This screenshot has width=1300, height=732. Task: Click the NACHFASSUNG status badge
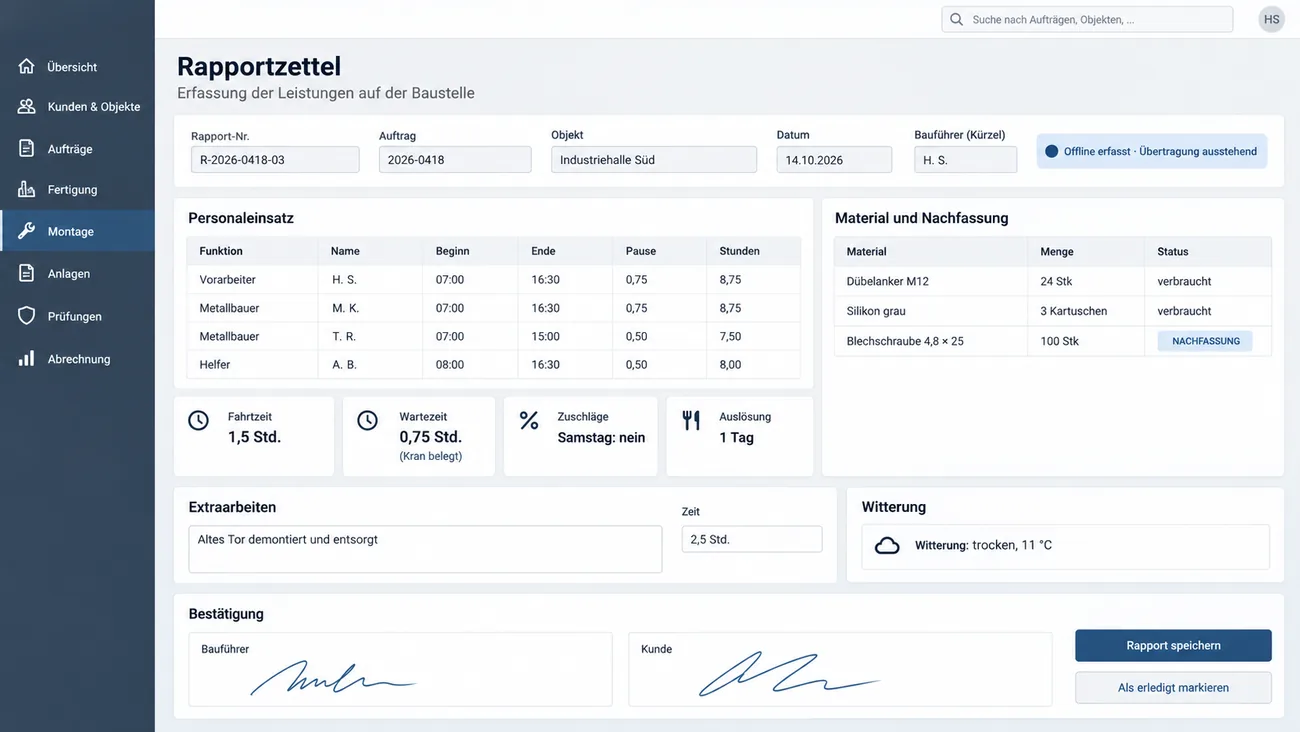coord(1205,341)
